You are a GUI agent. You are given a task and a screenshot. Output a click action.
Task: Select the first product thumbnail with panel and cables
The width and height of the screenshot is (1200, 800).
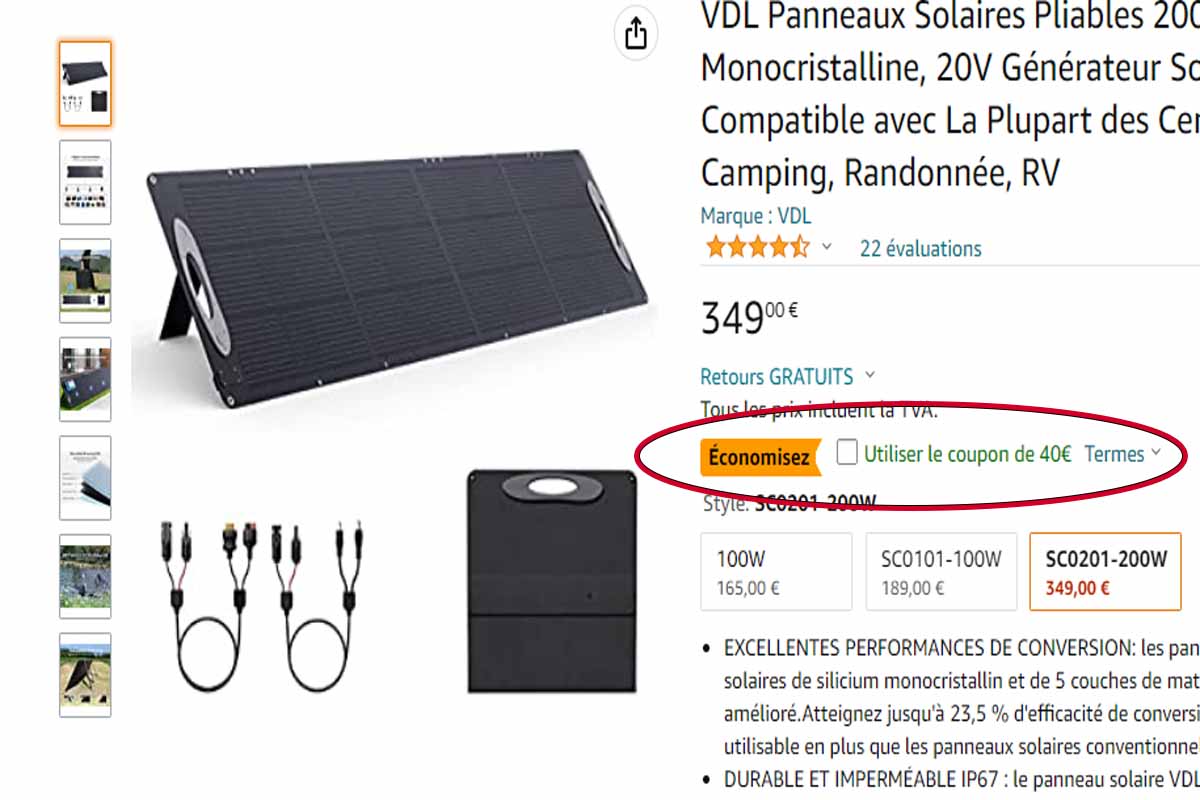(x=85, y=84)
